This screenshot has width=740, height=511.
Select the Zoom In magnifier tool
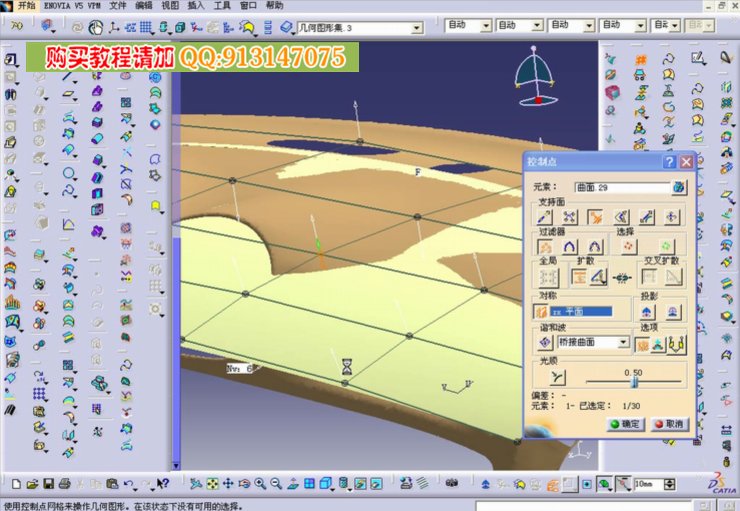pos(259,484)
